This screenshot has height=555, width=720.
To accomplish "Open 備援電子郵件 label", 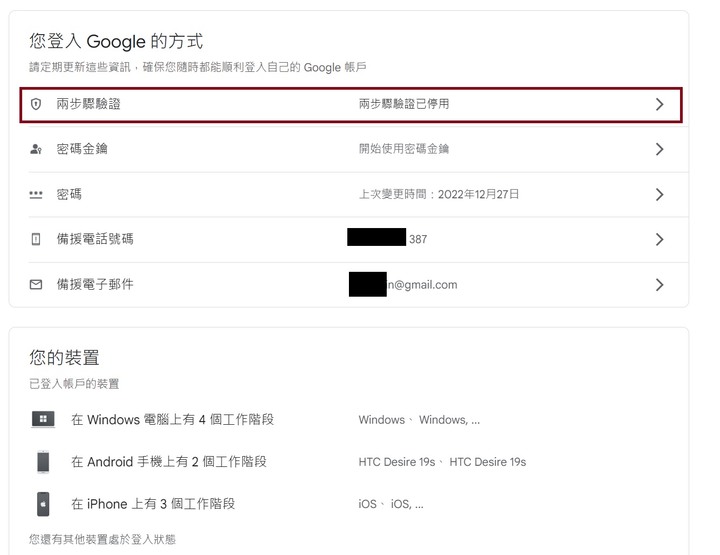I will 95,285.
